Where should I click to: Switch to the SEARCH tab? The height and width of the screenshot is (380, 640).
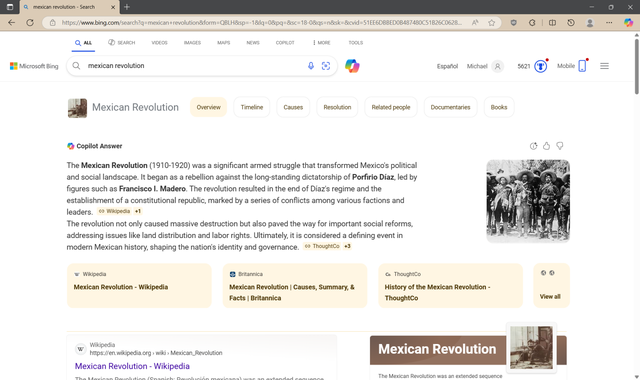122,42
